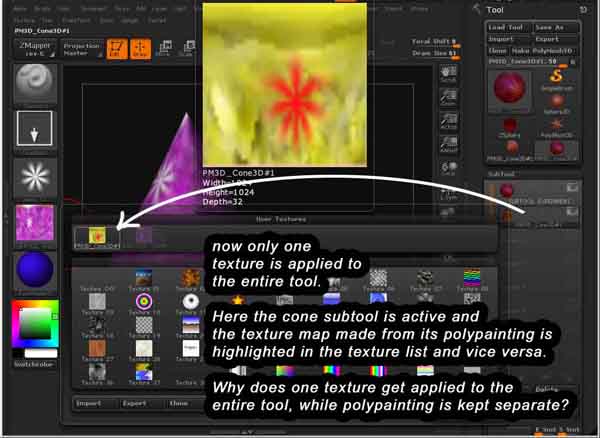Click the Scroll canvas icon on right shelf
600x438 pixels.
click(x=448, y=74)
